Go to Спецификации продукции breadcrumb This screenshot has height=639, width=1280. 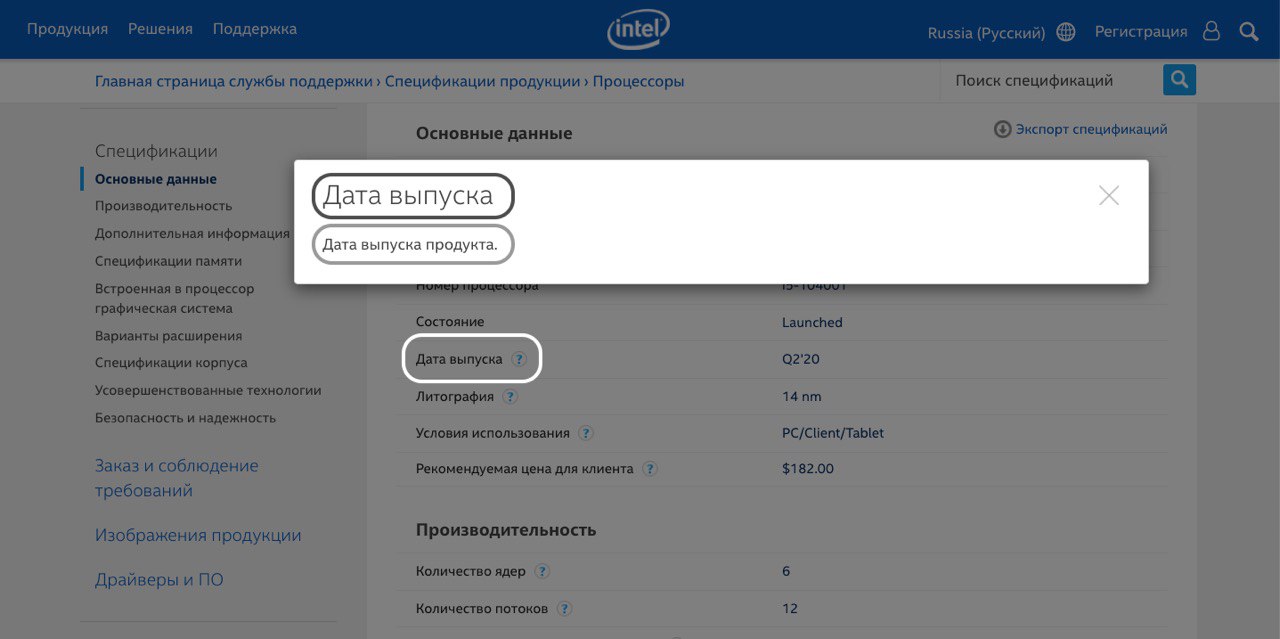click(482, 81)
